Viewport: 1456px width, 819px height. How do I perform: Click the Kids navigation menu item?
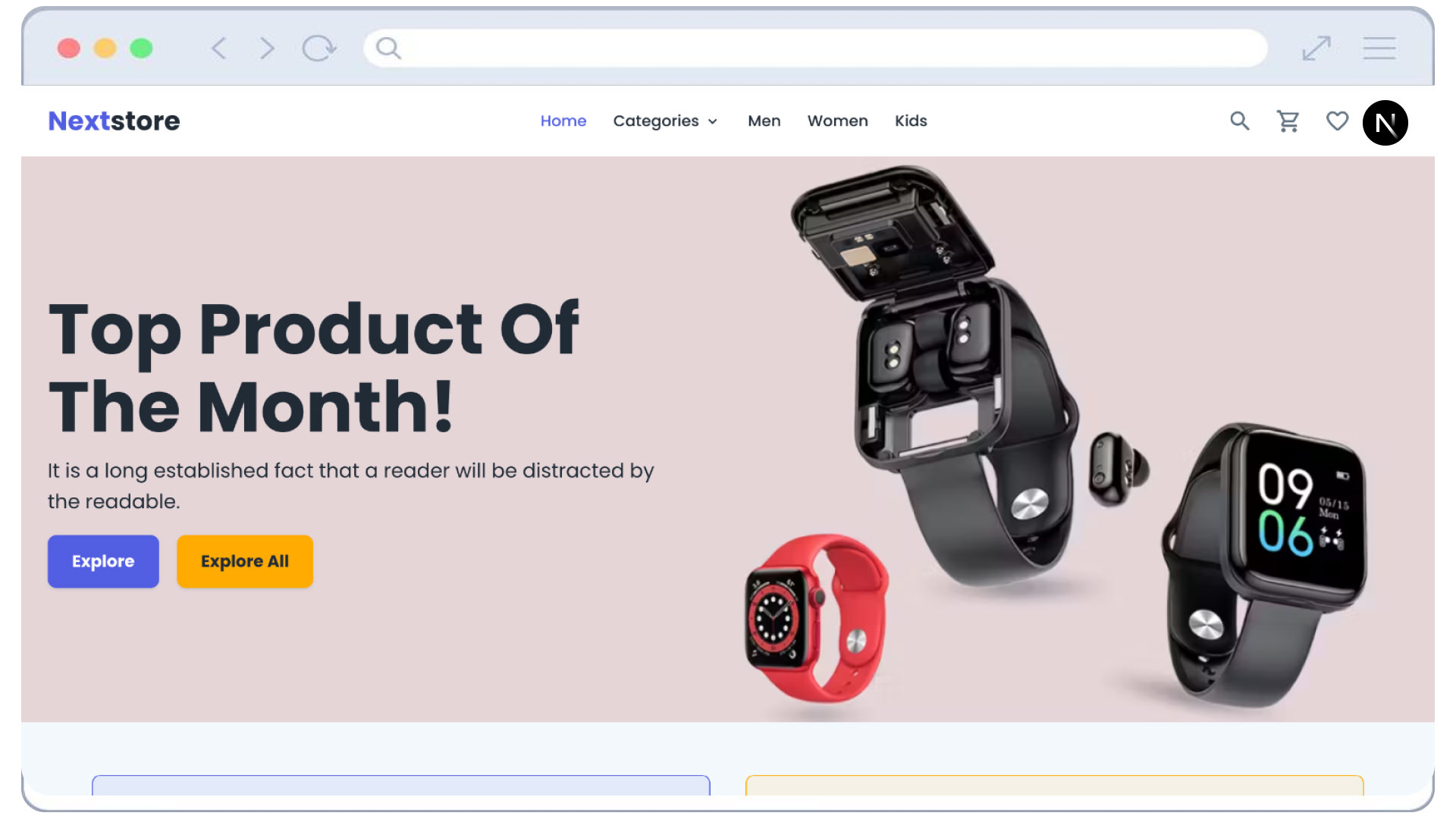(x=911, y=121)
